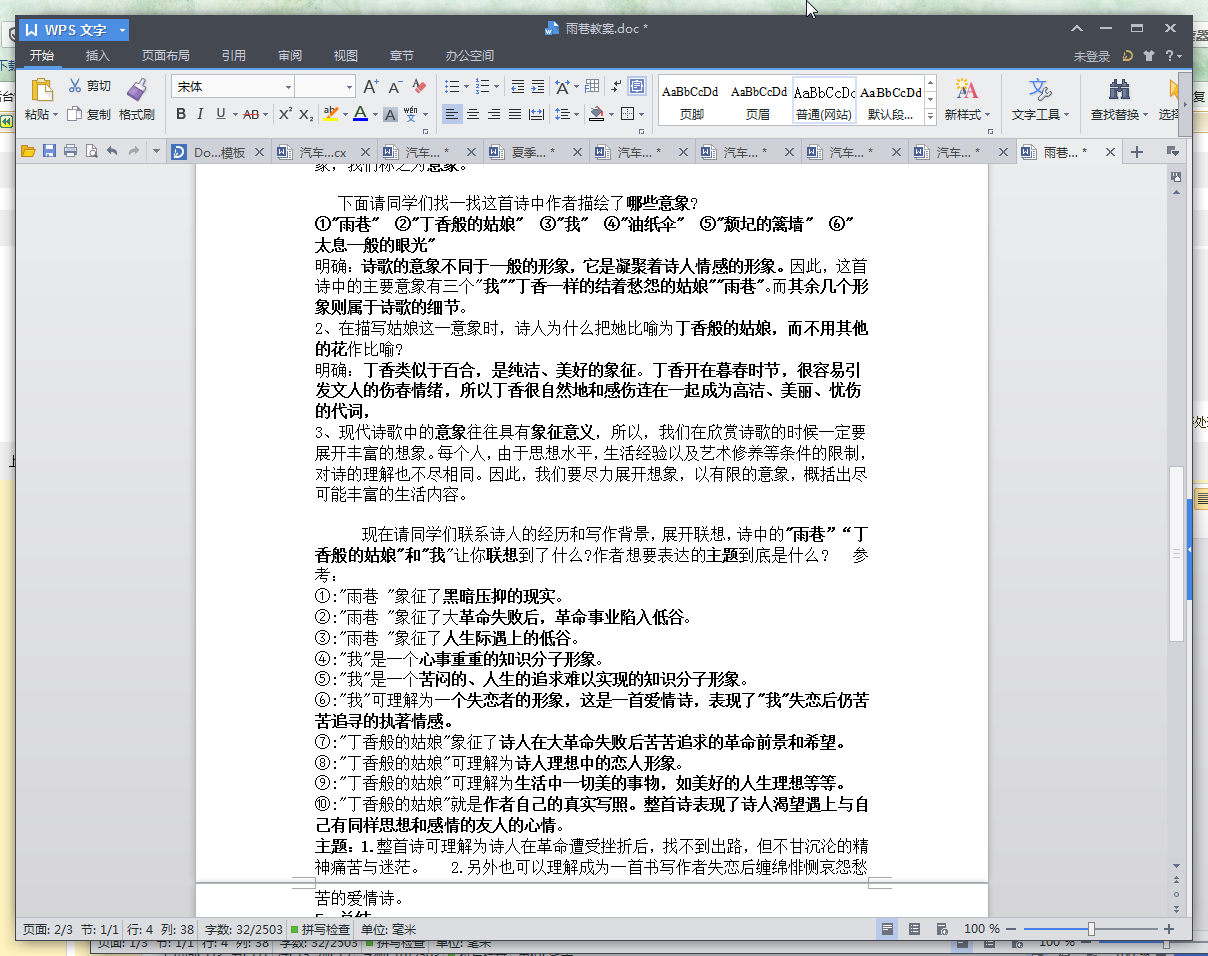Close the Do...模板 document tab

click(259, 152)
